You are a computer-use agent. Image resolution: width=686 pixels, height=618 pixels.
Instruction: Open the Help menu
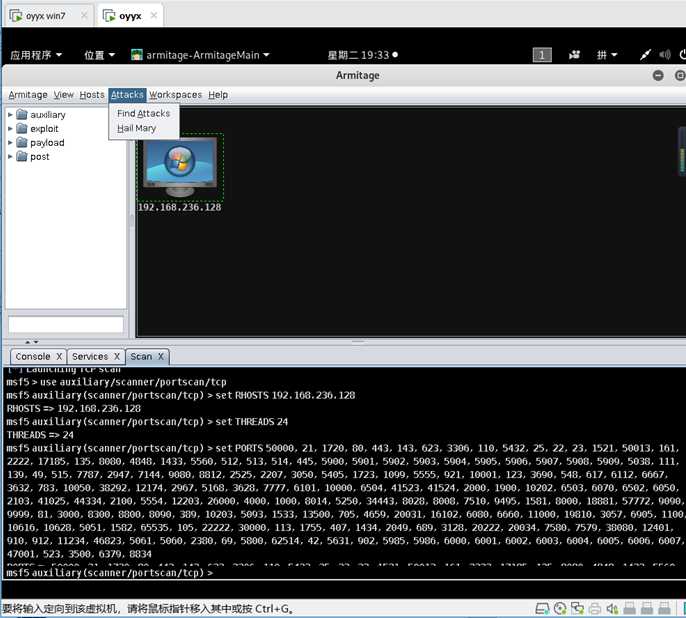[x=218, y=95]
